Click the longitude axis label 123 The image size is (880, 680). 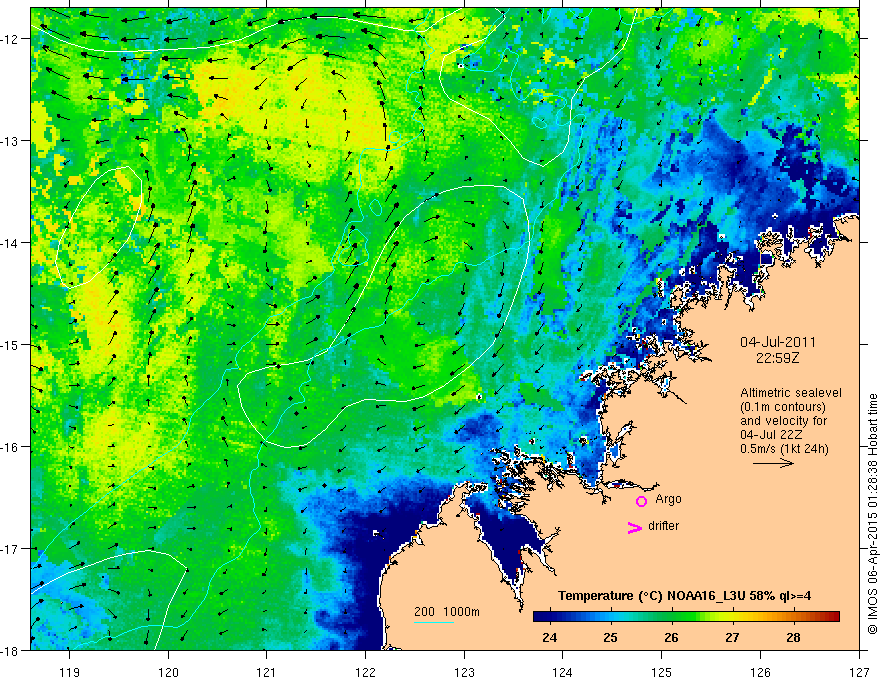[x=464, y=672]
